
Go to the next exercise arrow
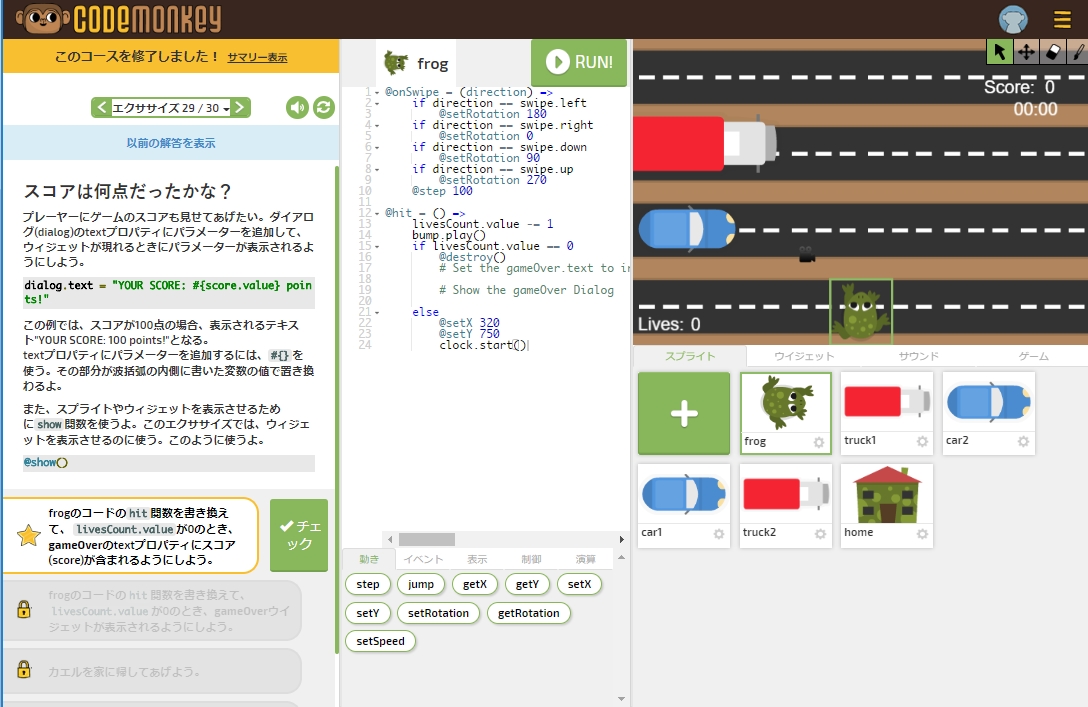(x=241, y=108)
